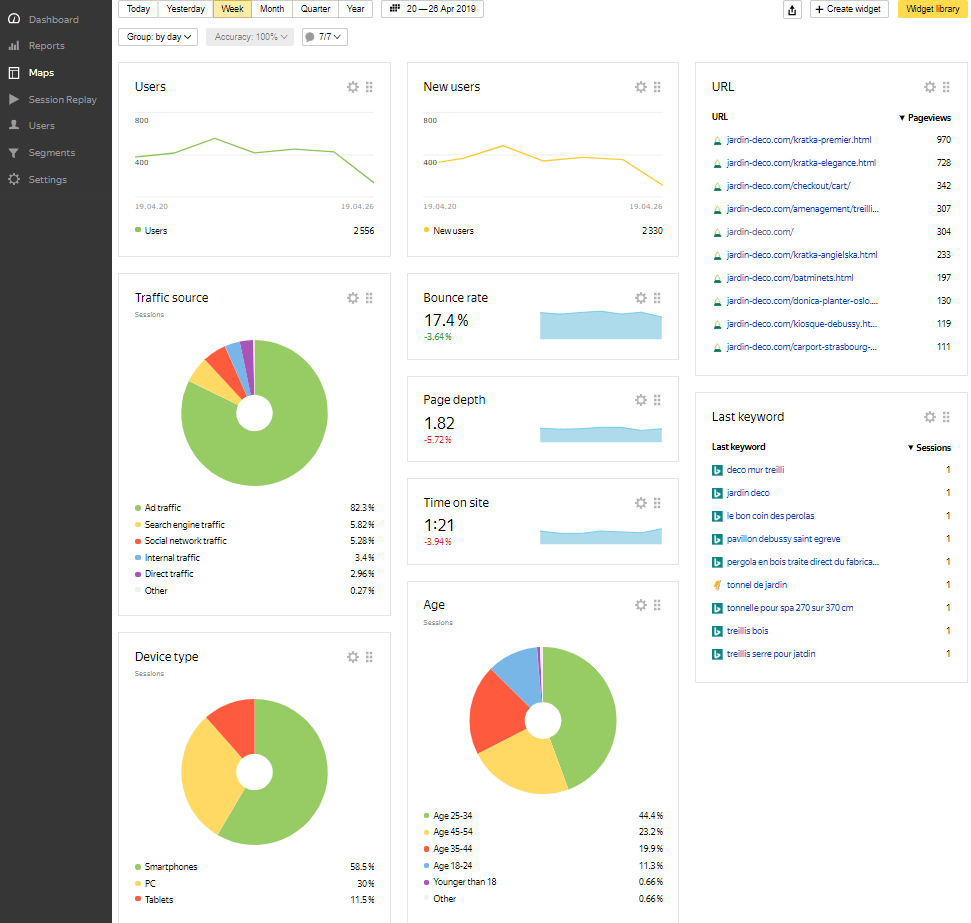
Task: Click drag handle on URL widget
Action: click(946, 87)
